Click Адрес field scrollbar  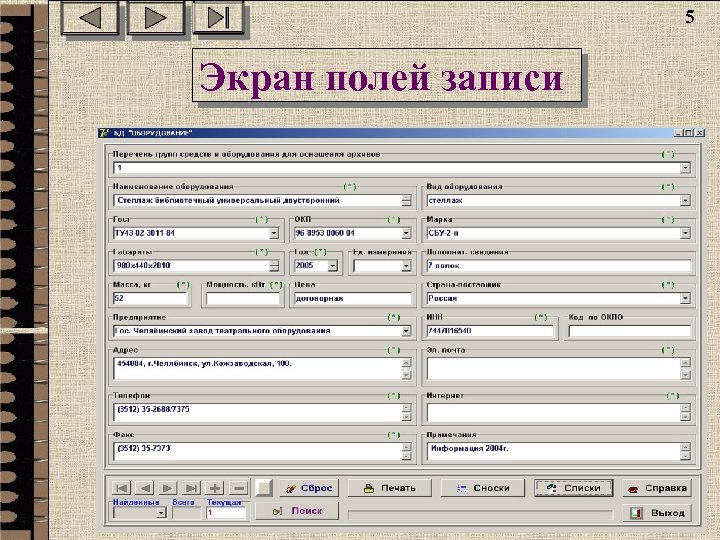pos(406,369)
